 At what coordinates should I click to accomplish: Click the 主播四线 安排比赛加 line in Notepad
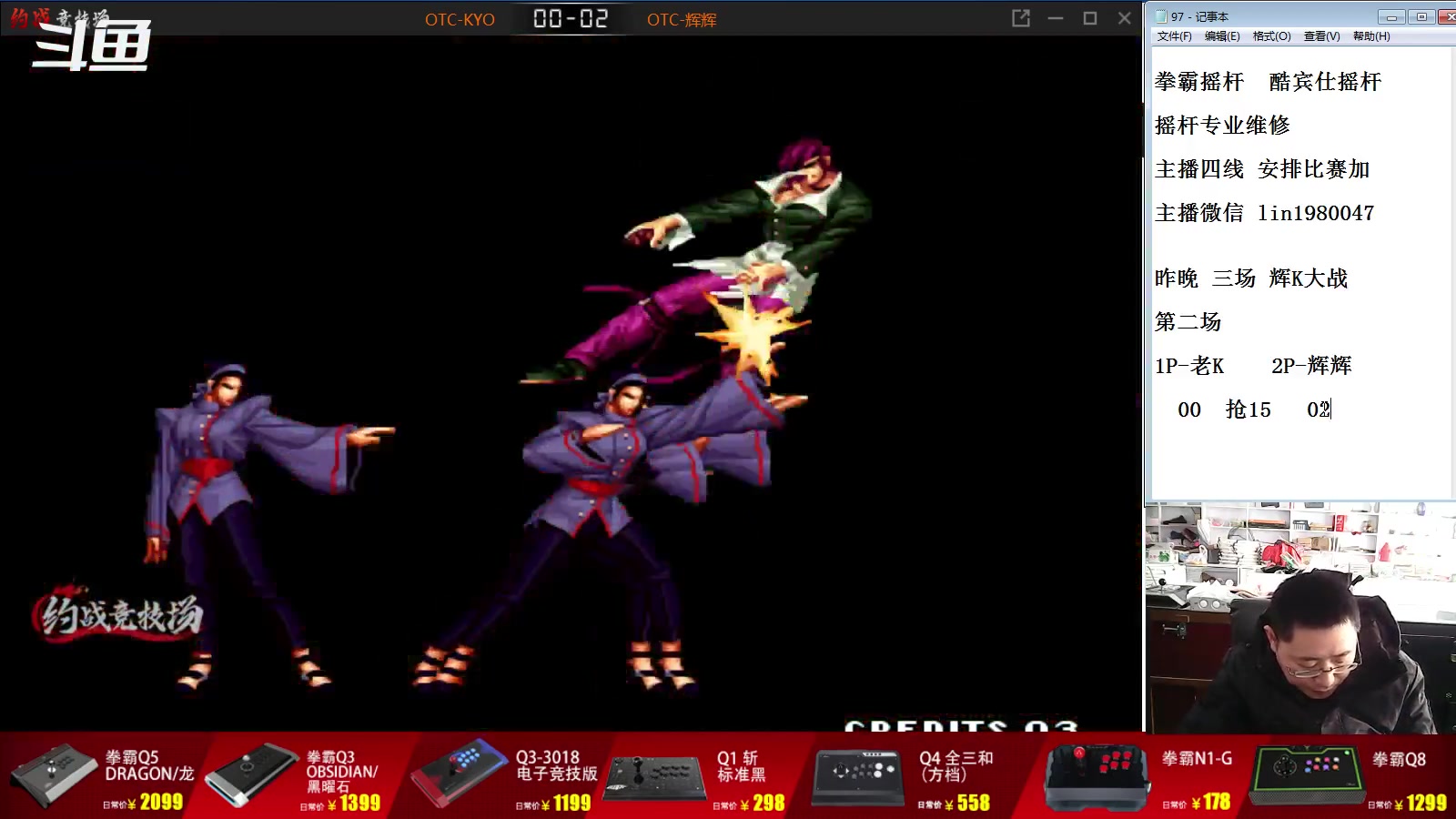coord(1262,169)
